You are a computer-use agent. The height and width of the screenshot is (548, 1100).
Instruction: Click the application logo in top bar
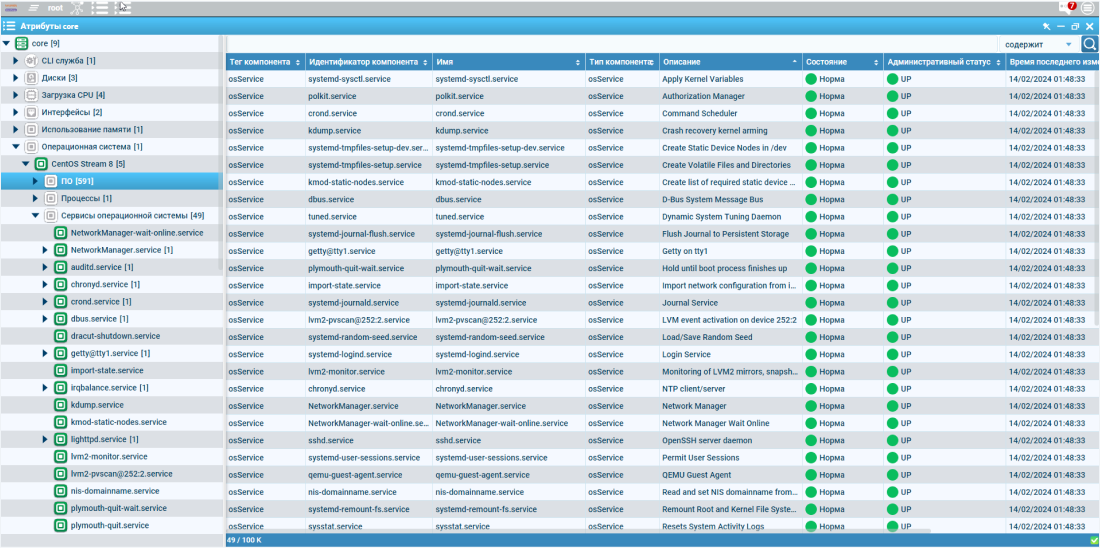[11, 8]
